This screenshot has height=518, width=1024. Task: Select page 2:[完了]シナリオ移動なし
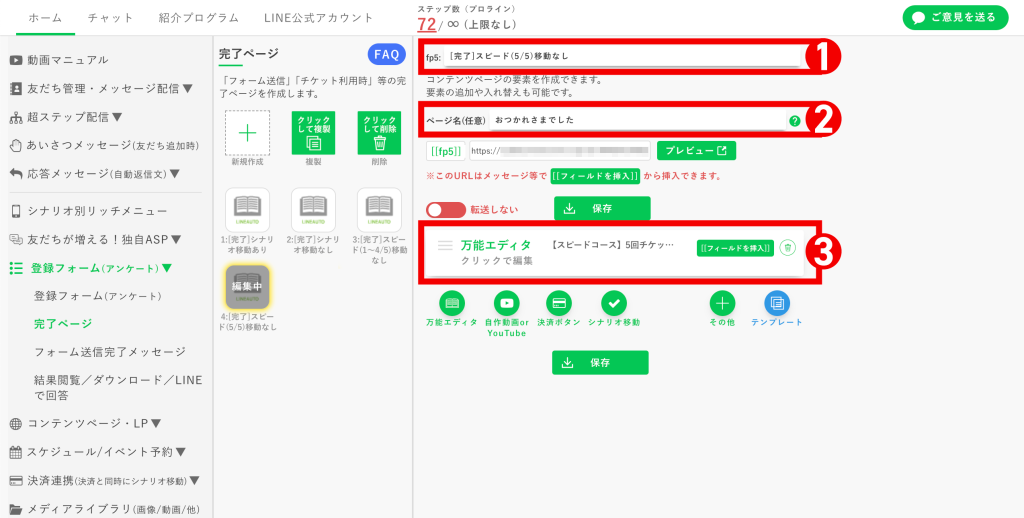(x=313, y=210)
